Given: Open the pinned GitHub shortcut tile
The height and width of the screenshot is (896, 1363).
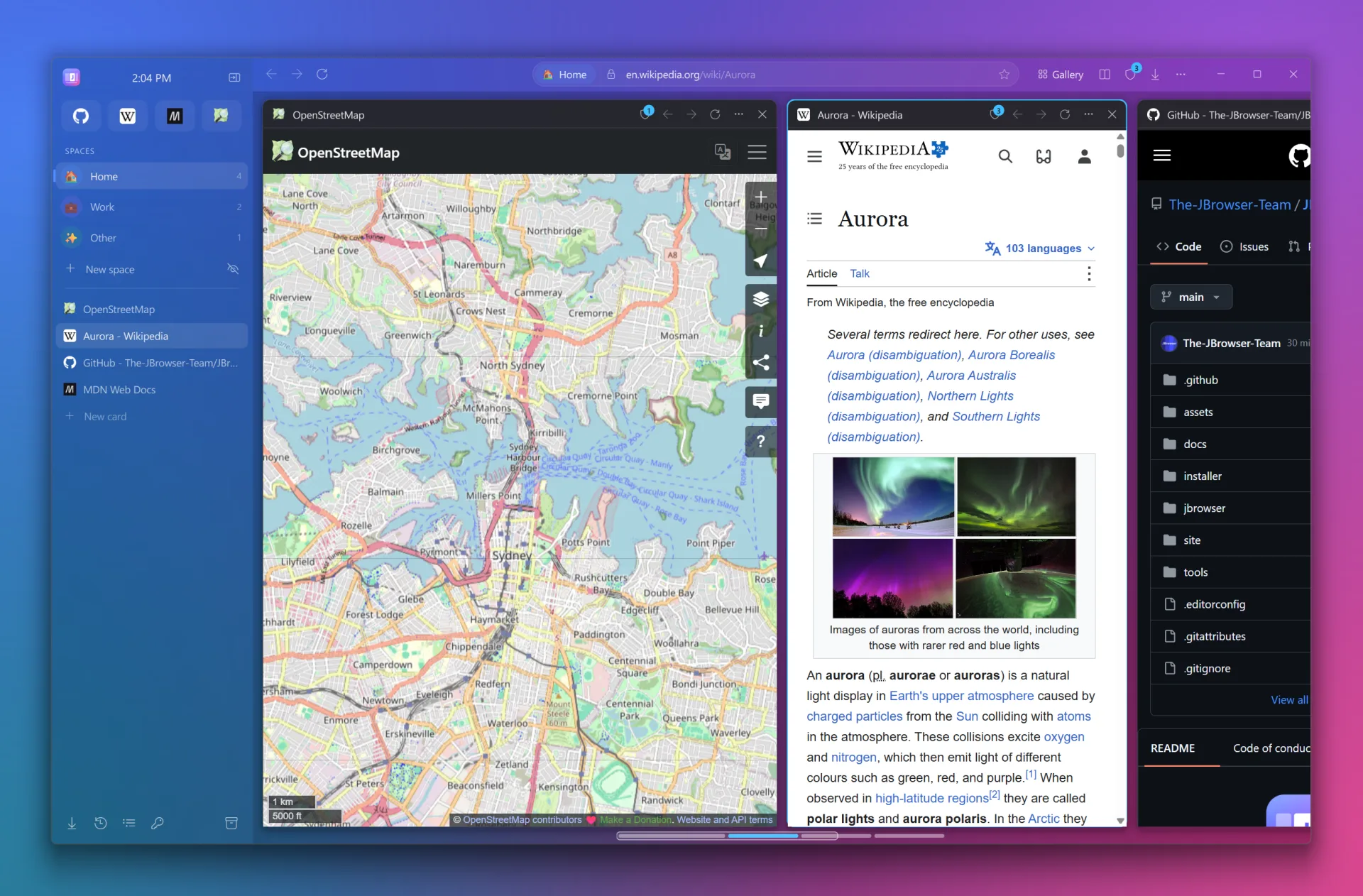Looking at the screenshot, I should click(x=81, y=116).
